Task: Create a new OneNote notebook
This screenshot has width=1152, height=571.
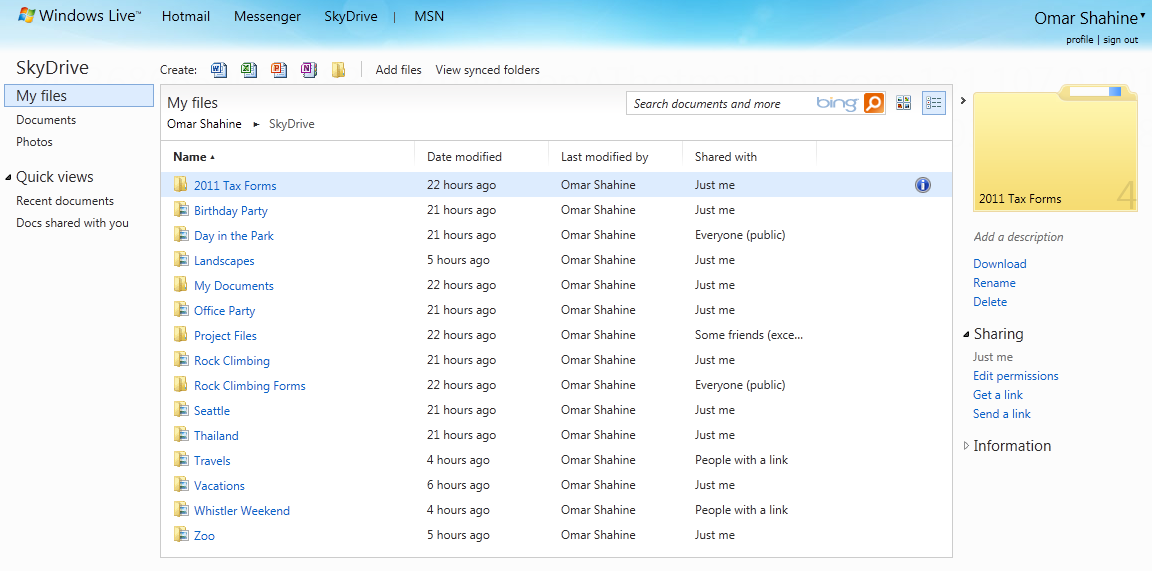Action: (x=309, y=70)
